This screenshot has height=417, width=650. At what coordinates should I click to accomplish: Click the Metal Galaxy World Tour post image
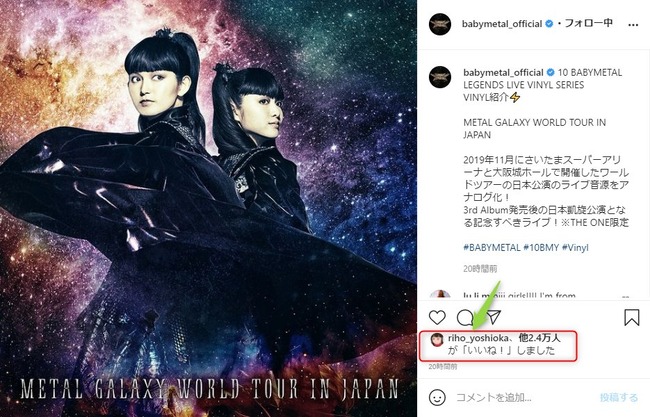coord(208,208)
